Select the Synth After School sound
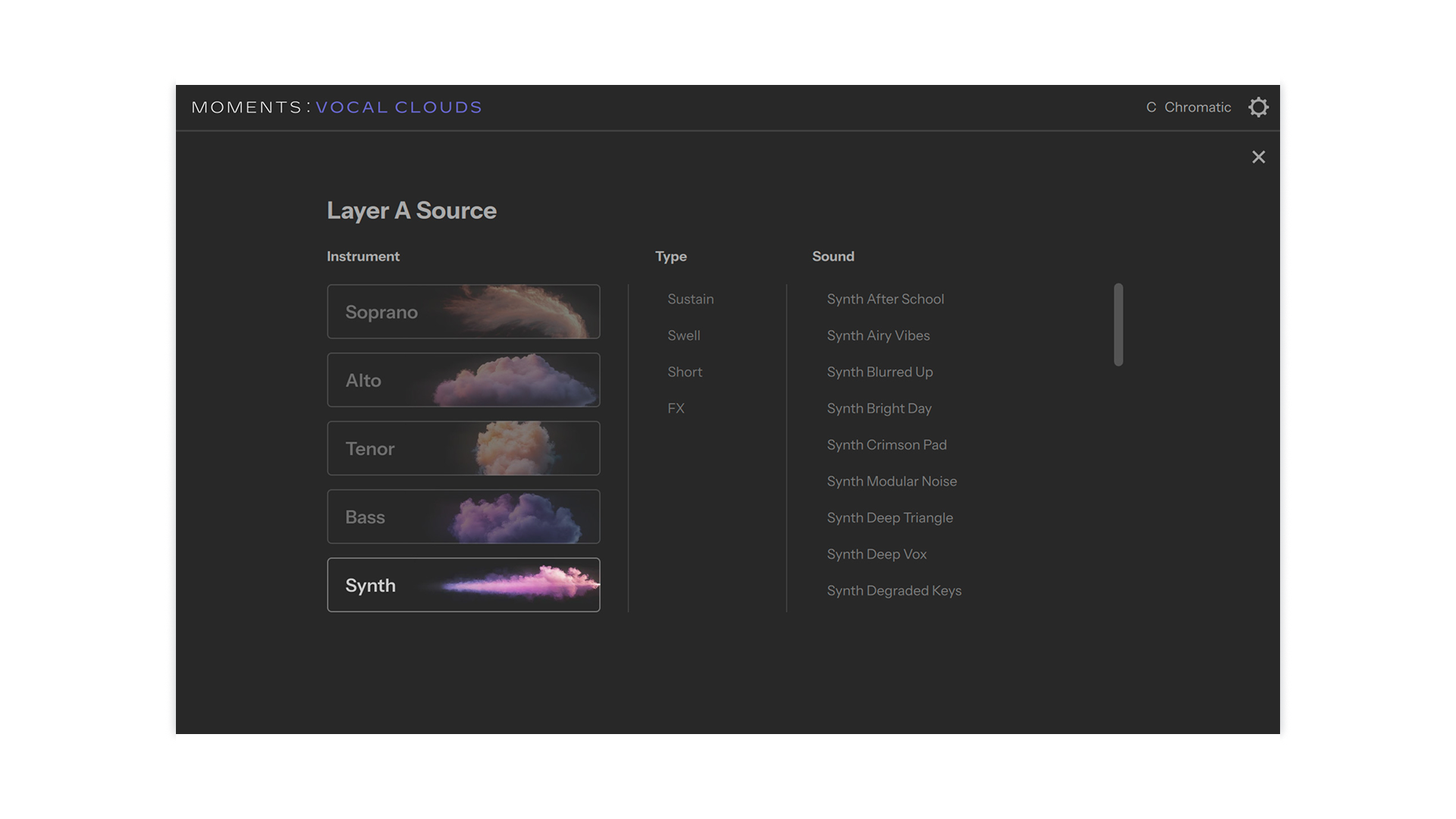 coord(885,299)
